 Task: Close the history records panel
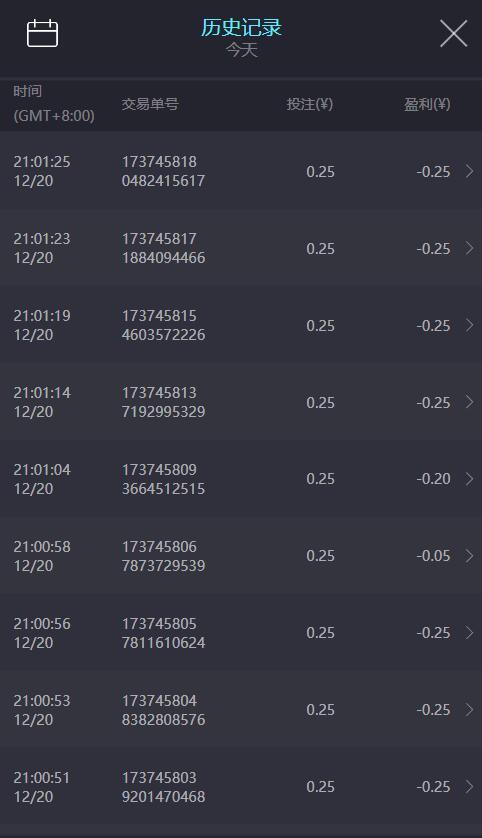454,33
